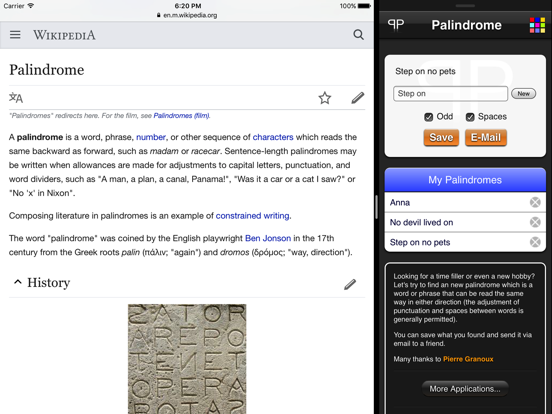Open the Wikipedia hamburger menu
The height and width of the screenshot is (414, 552).
click(15, 34)
